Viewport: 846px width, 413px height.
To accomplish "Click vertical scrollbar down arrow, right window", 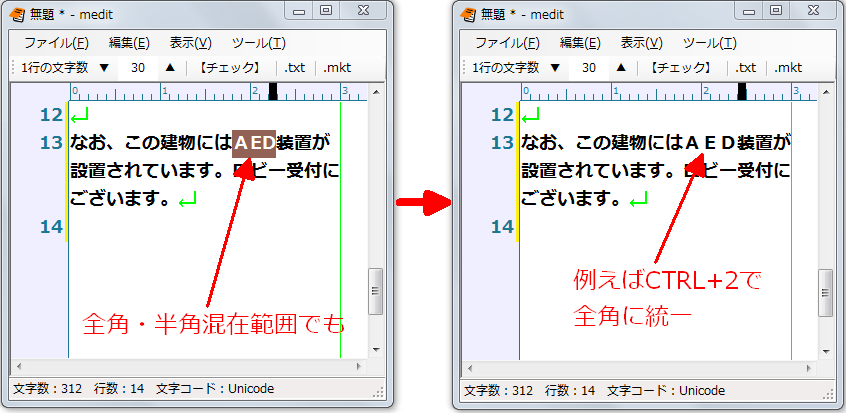I will pyautogui.click(x=827, y=351).
